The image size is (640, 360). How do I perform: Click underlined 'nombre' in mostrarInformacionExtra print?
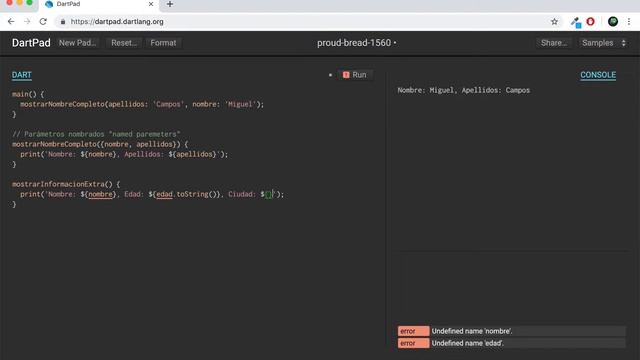tap(100, 194)
